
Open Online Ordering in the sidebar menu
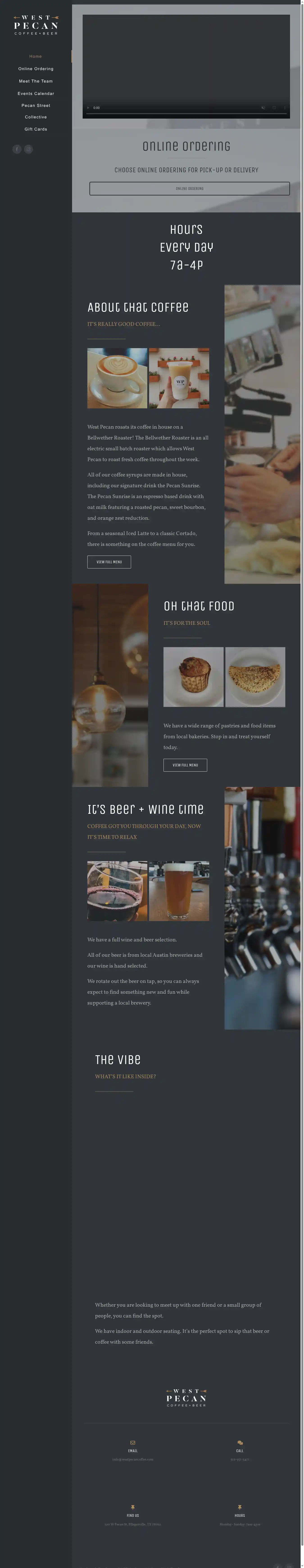36,69
